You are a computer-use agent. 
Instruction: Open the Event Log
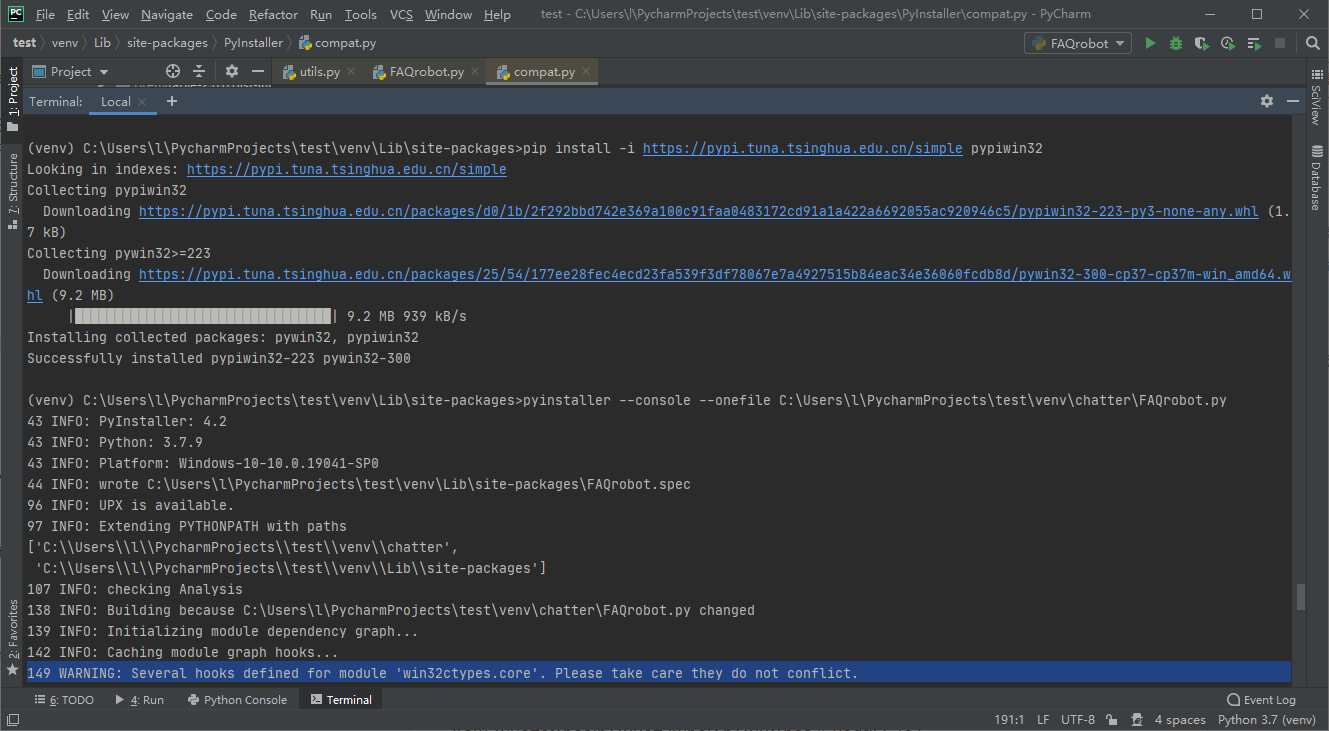[1261, 700]
